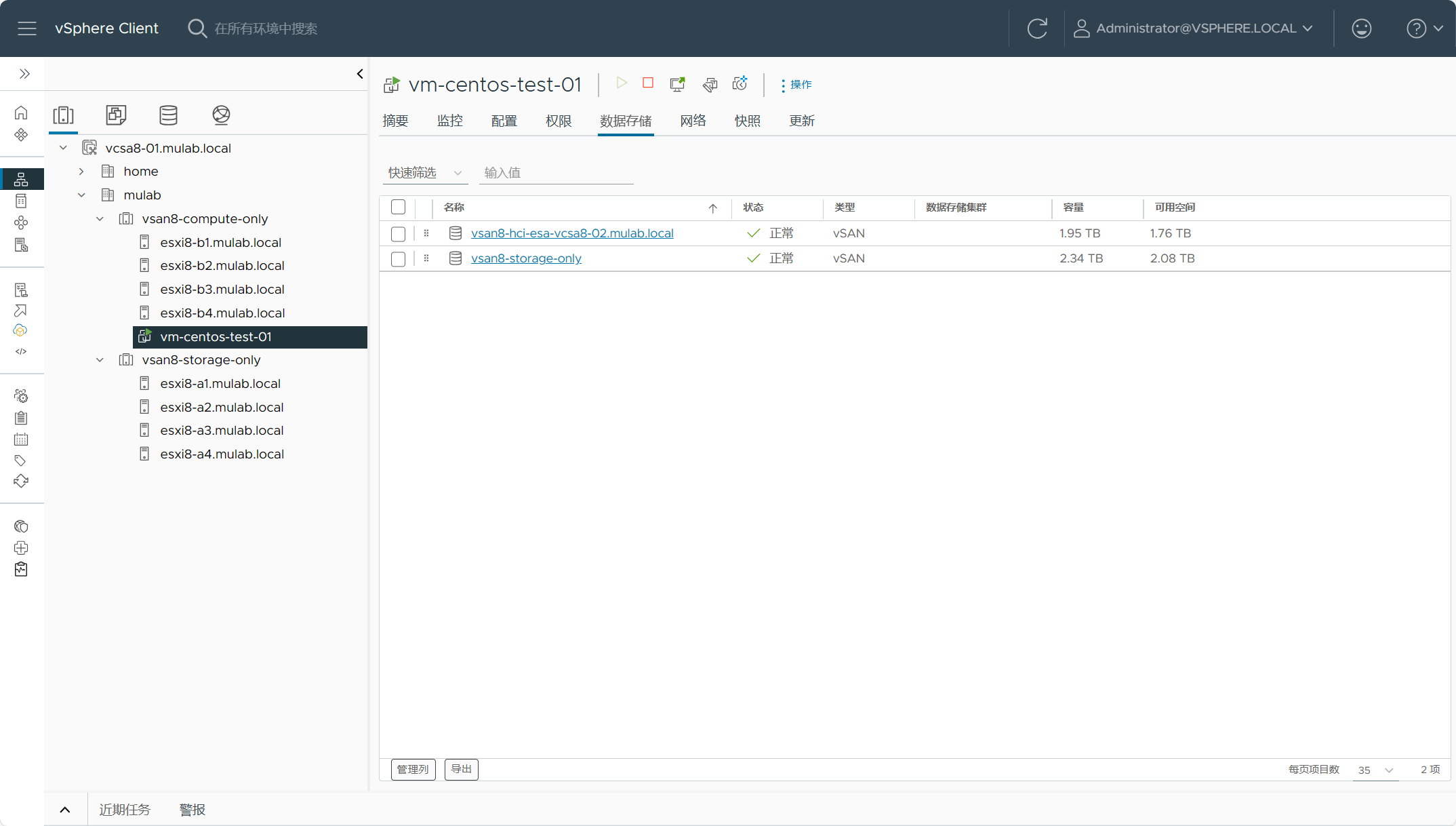
Task: Launch the VM web console icon
Action: click(x=677, y=84)
